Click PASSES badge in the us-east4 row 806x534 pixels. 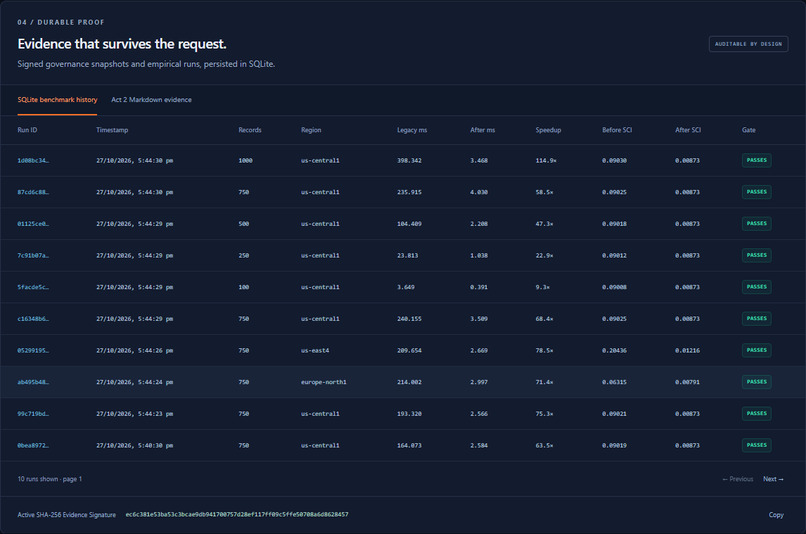756,351
